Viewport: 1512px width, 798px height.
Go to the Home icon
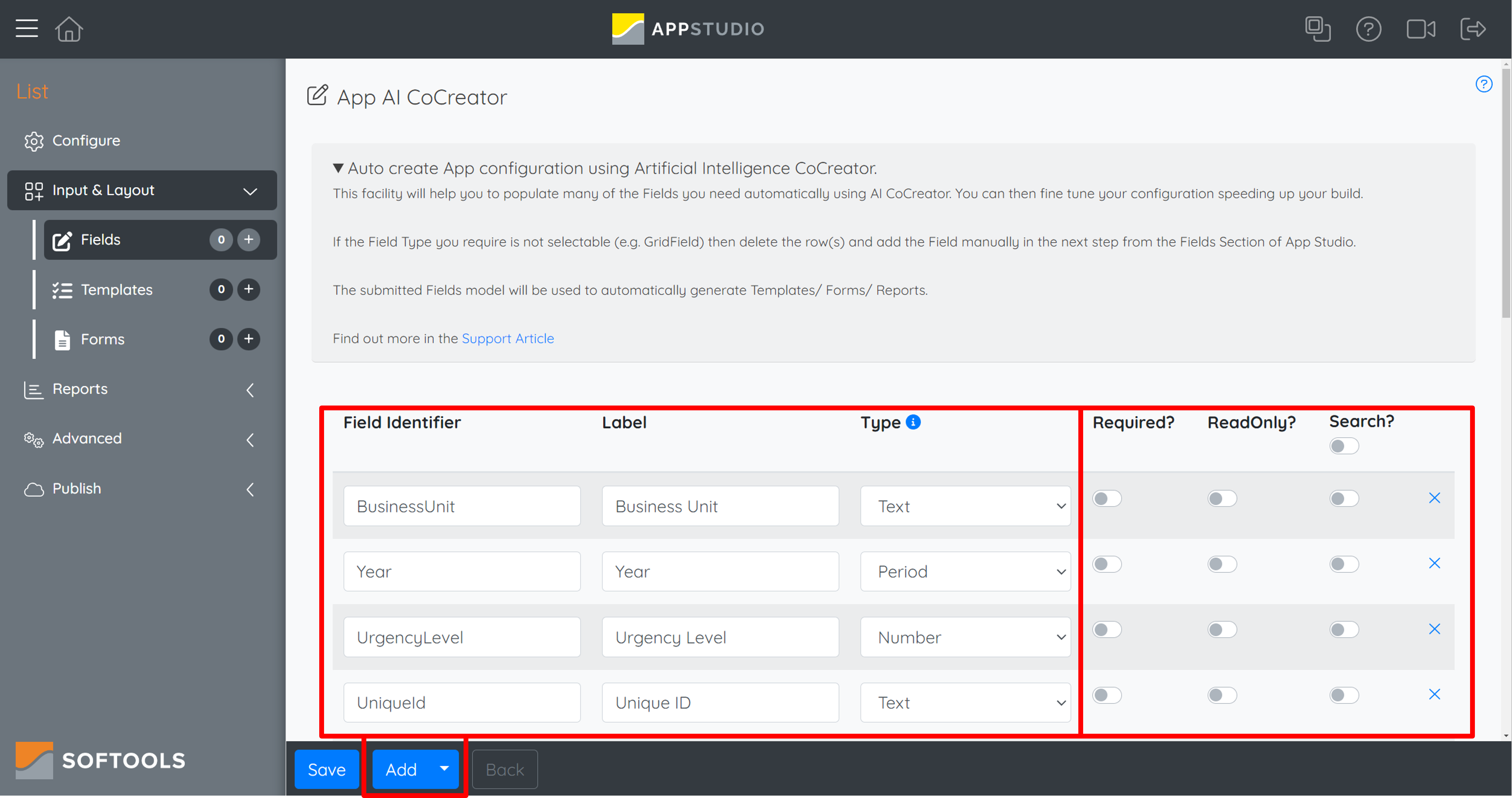point(69,29)
